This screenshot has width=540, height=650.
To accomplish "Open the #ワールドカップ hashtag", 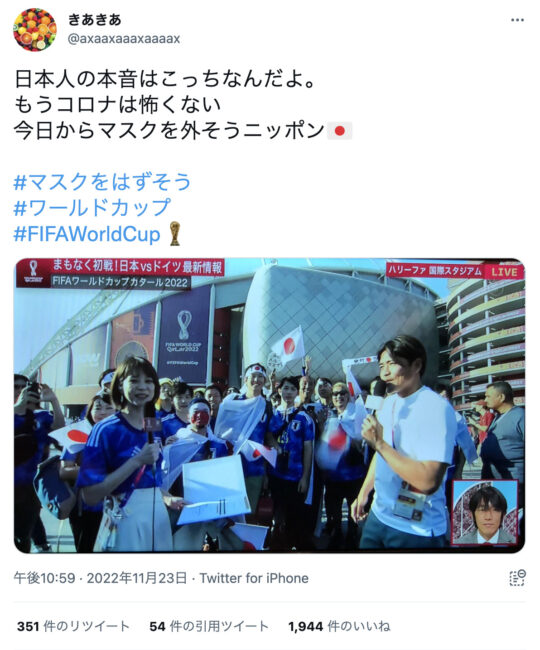I will tap(92, 208).
